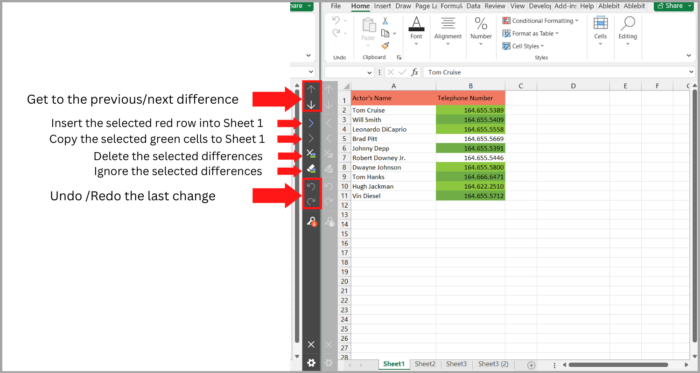This screenshot has width=700, height=373.
Task: Select green cell 164.622.2510
Action: tap(471, 186)
